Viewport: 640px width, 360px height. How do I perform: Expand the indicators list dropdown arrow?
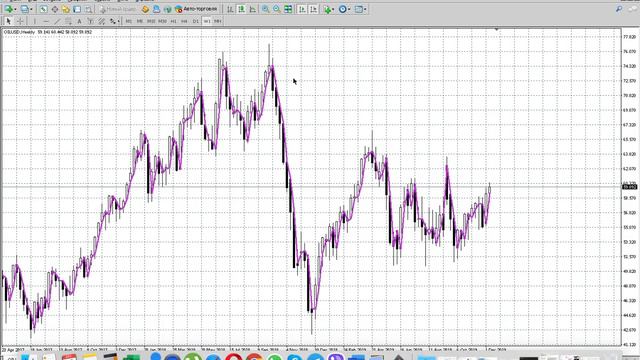click(333, 9)
